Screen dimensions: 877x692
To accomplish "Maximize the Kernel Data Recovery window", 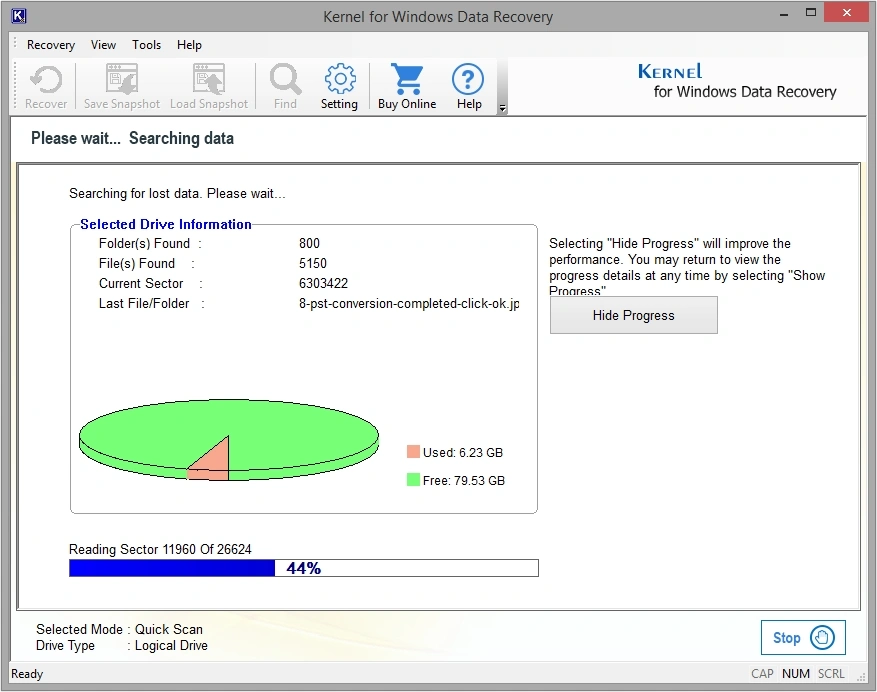I will [x=810, y=13].
